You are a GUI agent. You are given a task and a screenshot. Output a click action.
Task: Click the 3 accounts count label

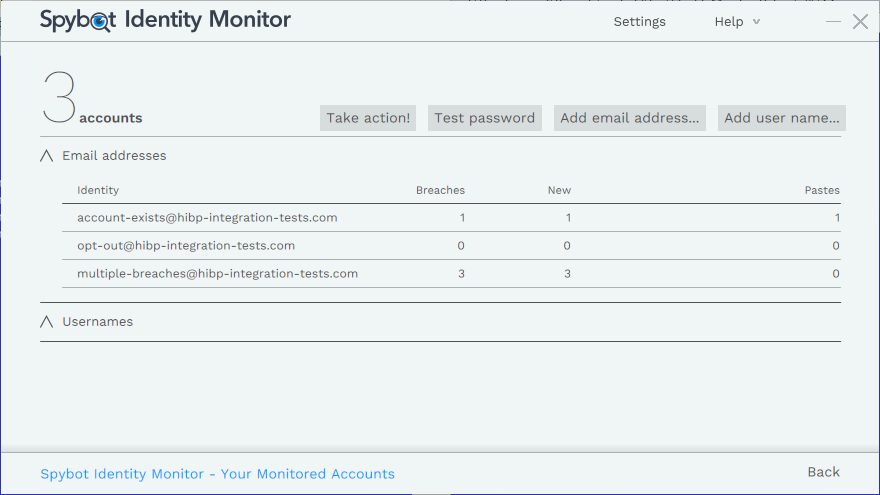(93, 98)
